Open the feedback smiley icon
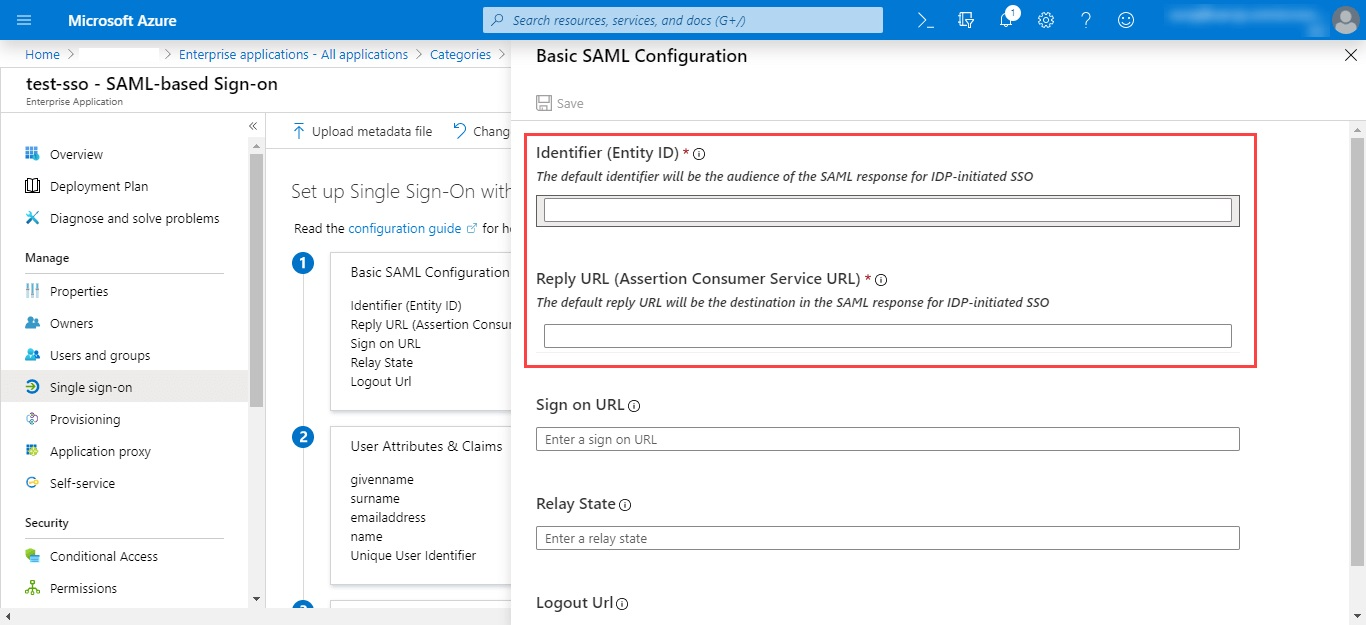 (1126, 20)
